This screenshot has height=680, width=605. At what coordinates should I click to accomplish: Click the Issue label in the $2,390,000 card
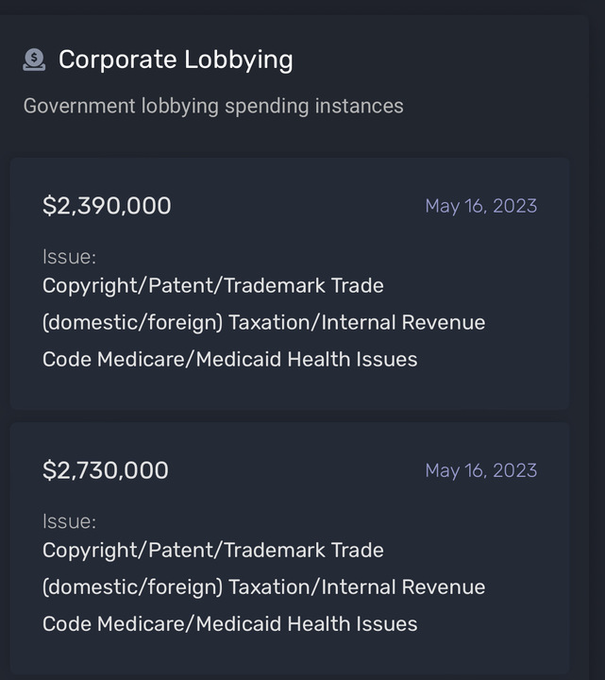pos(69,257)
